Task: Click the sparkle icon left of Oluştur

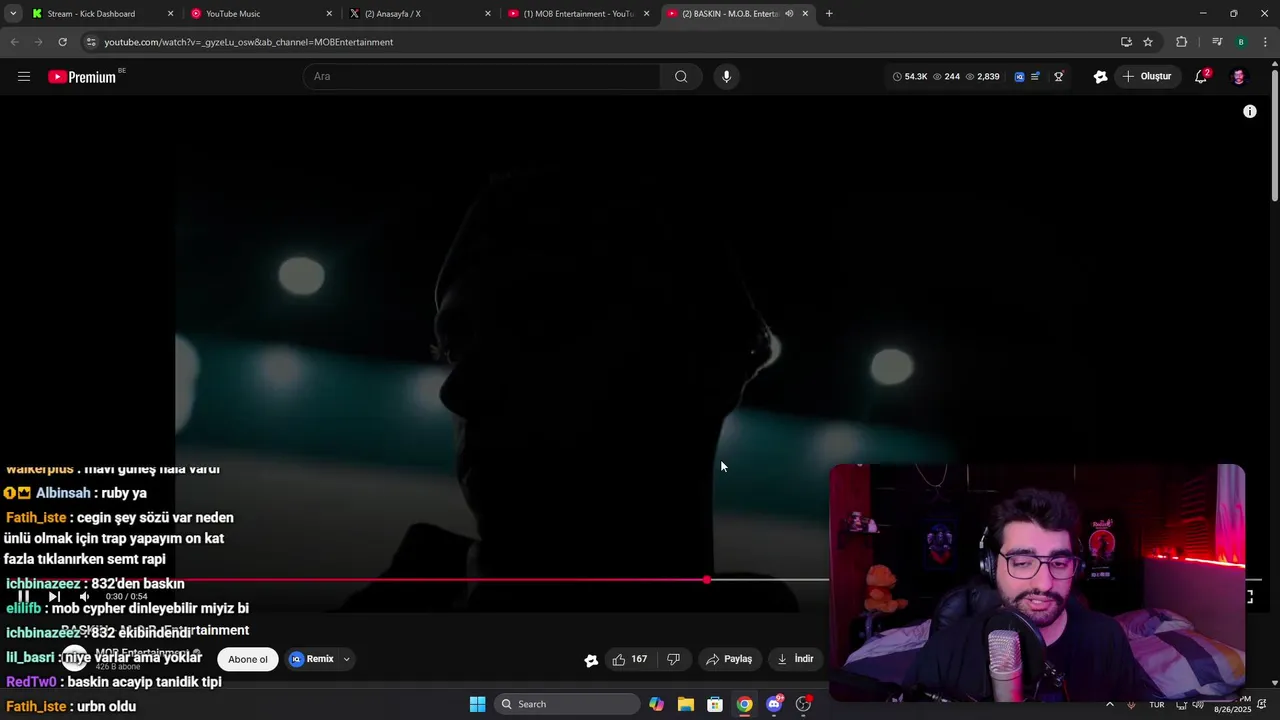Action: [x=1100, y=77]
